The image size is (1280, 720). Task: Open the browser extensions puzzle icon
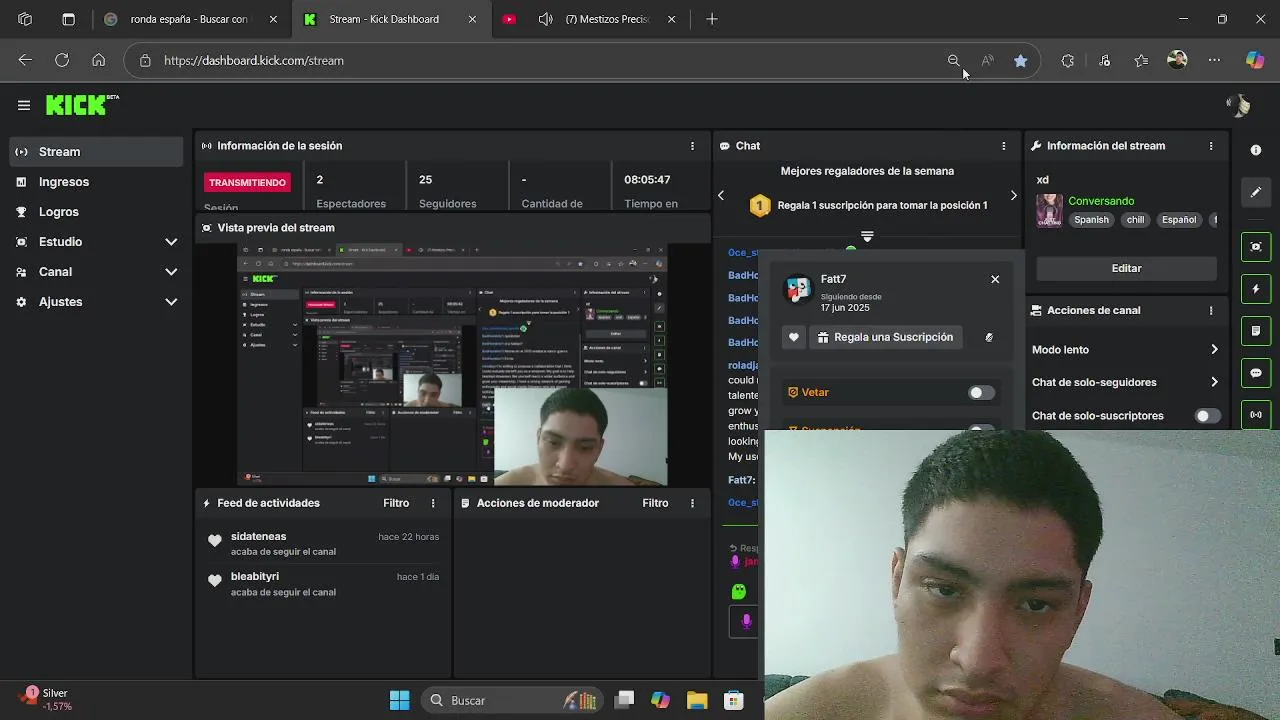click(1068, 61)
